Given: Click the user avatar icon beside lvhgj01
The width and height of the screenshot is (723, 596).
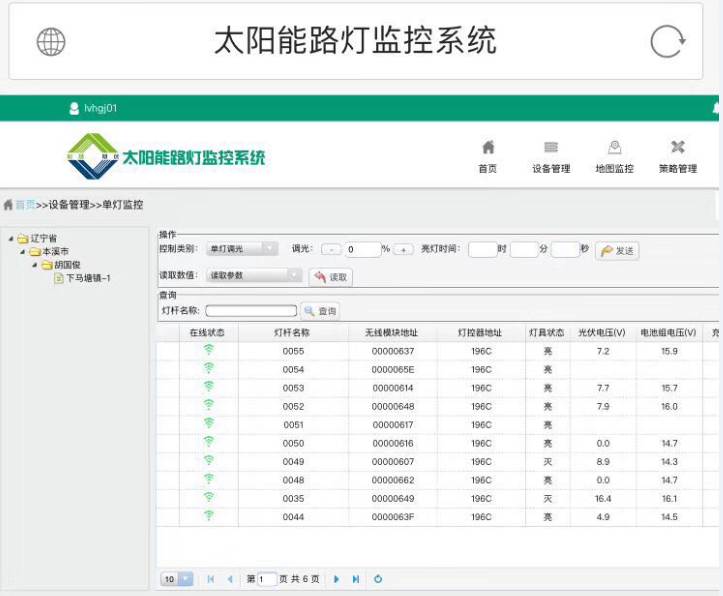Looking at the screenshot, I should tap(74, 108).
